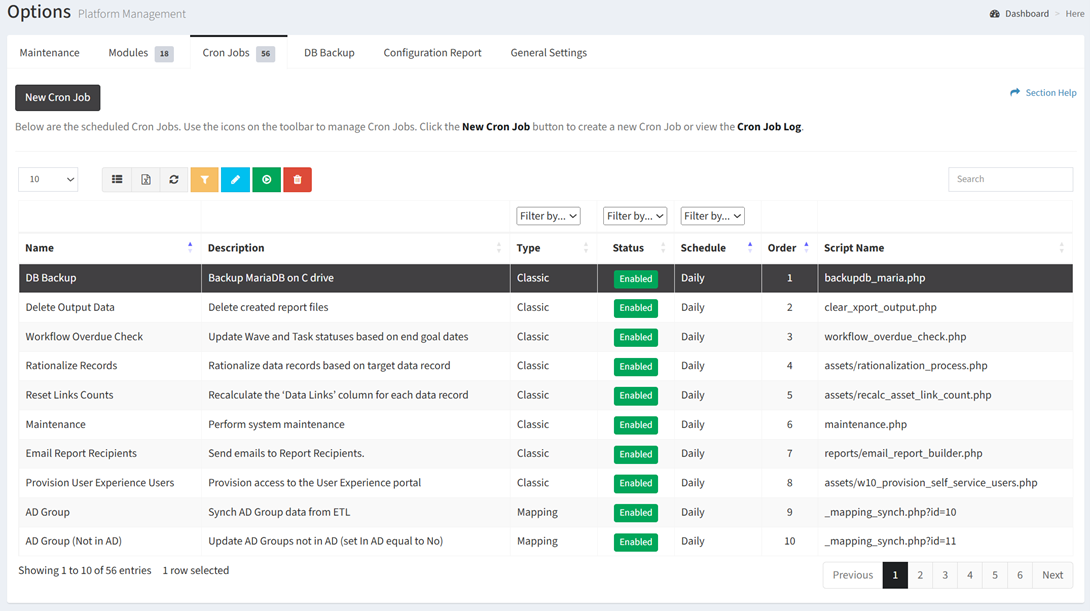Screen dimensions: 1090x611
Task: Refresh the cron jobs table
Action: 174,180
